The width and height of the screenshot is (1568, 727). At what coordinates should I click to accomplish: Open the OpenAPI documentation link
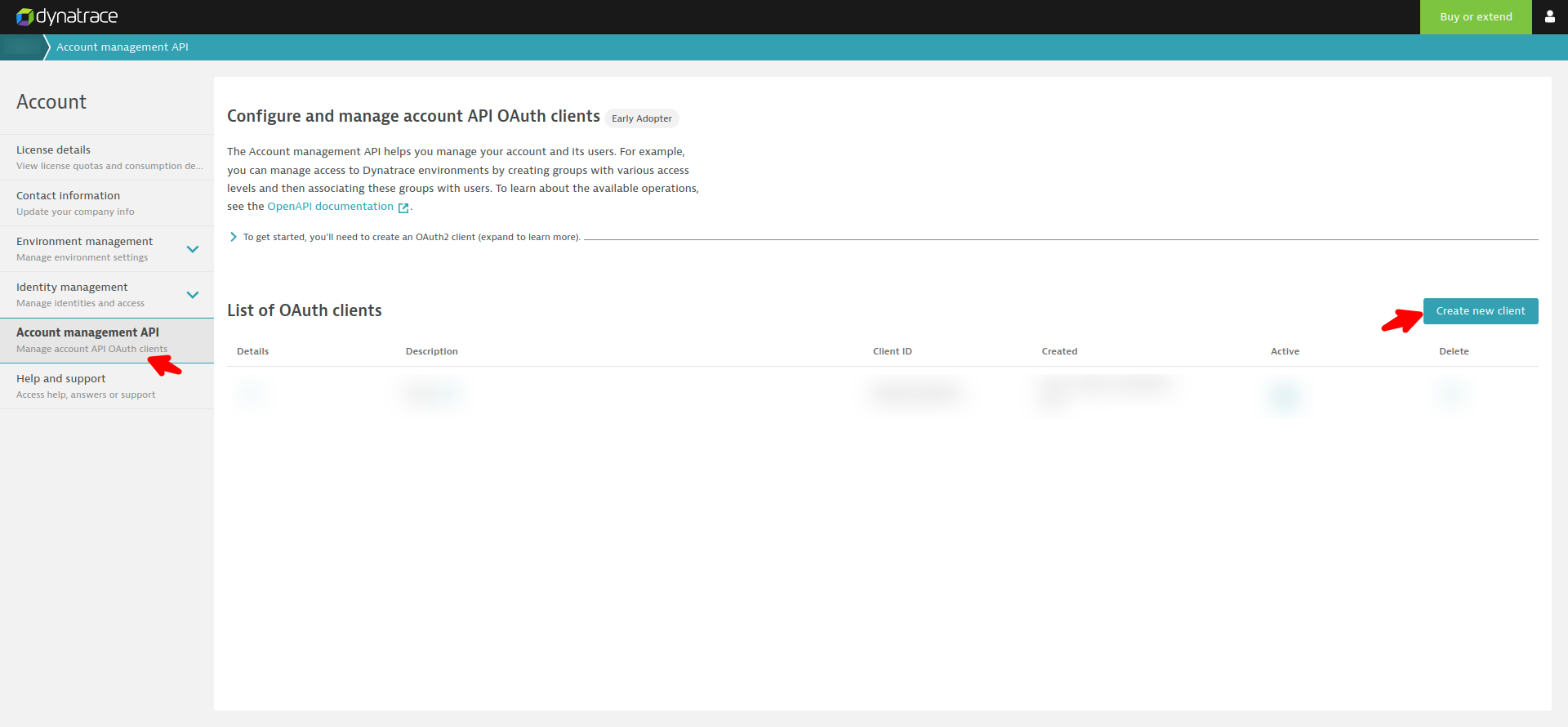pos(331,207)
